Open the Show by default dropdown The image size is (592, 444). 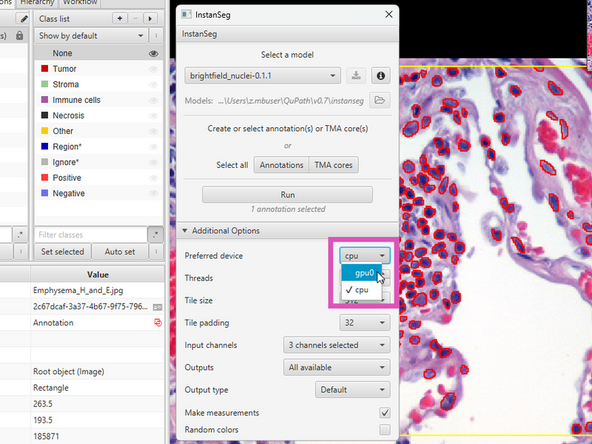pyautogui.click(x=91, y=36)
